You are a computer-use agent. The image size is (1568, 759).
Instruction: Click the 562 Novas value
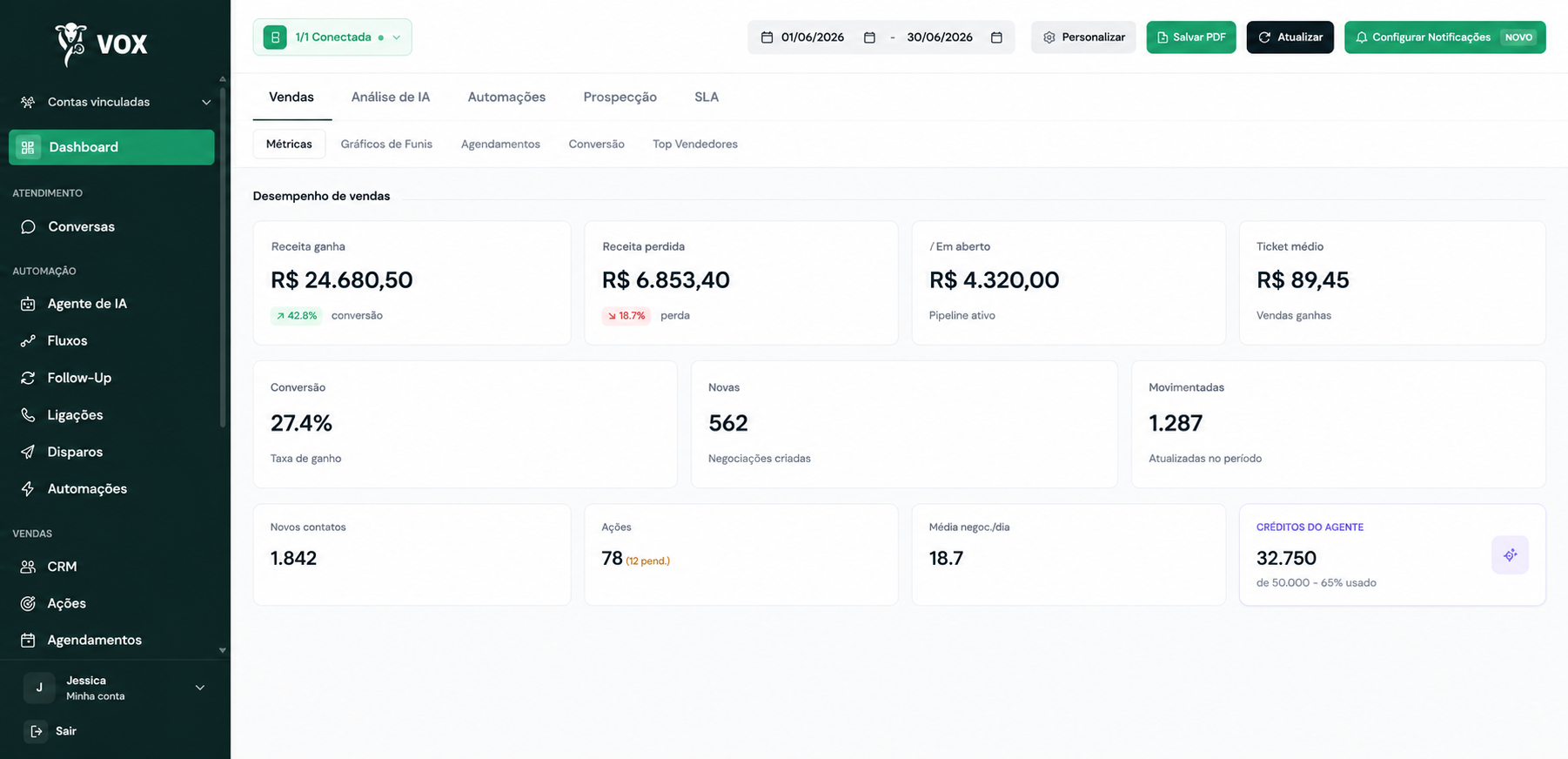pos(728,424)
